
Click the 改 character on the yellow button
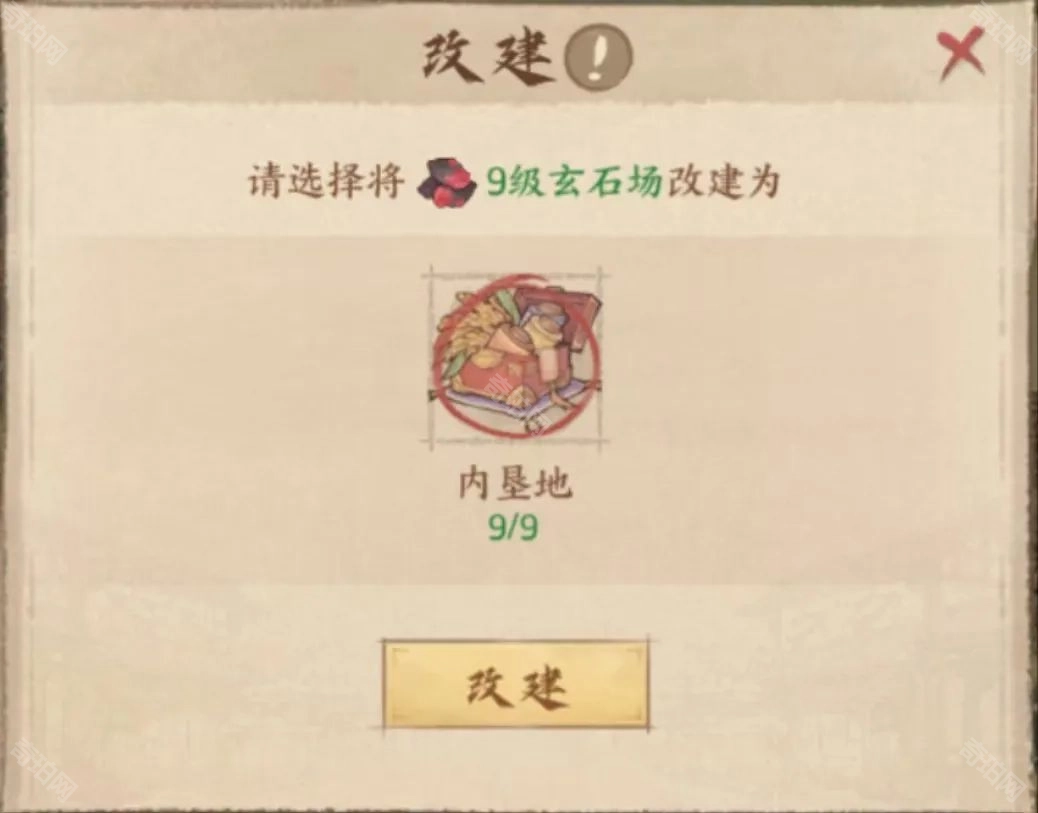[489, 686]
